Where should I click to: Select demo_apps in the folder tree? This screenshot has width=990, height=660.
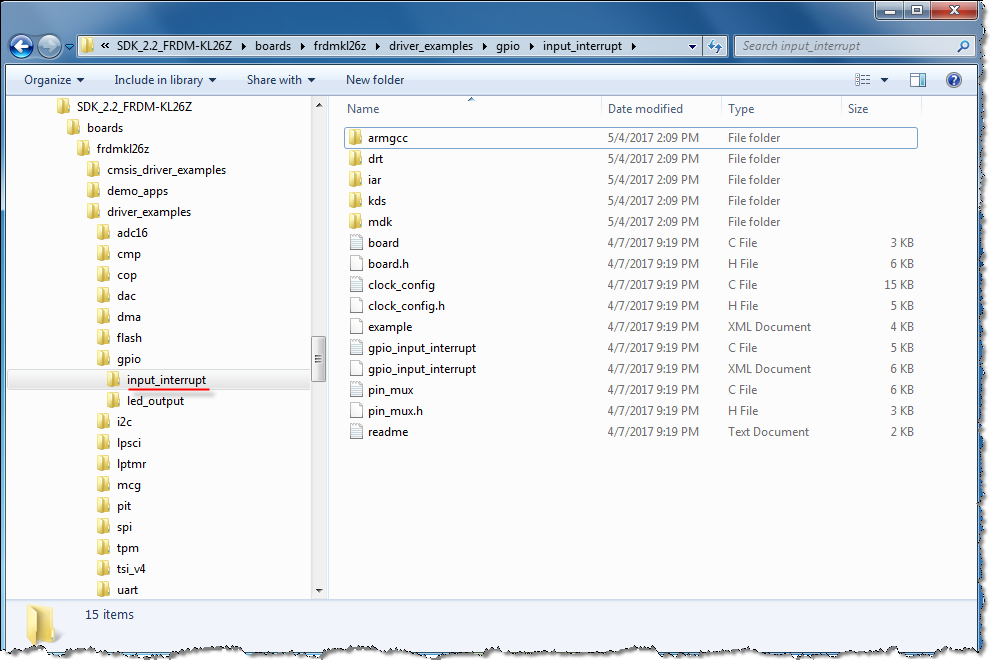click(x=137, y=191)
